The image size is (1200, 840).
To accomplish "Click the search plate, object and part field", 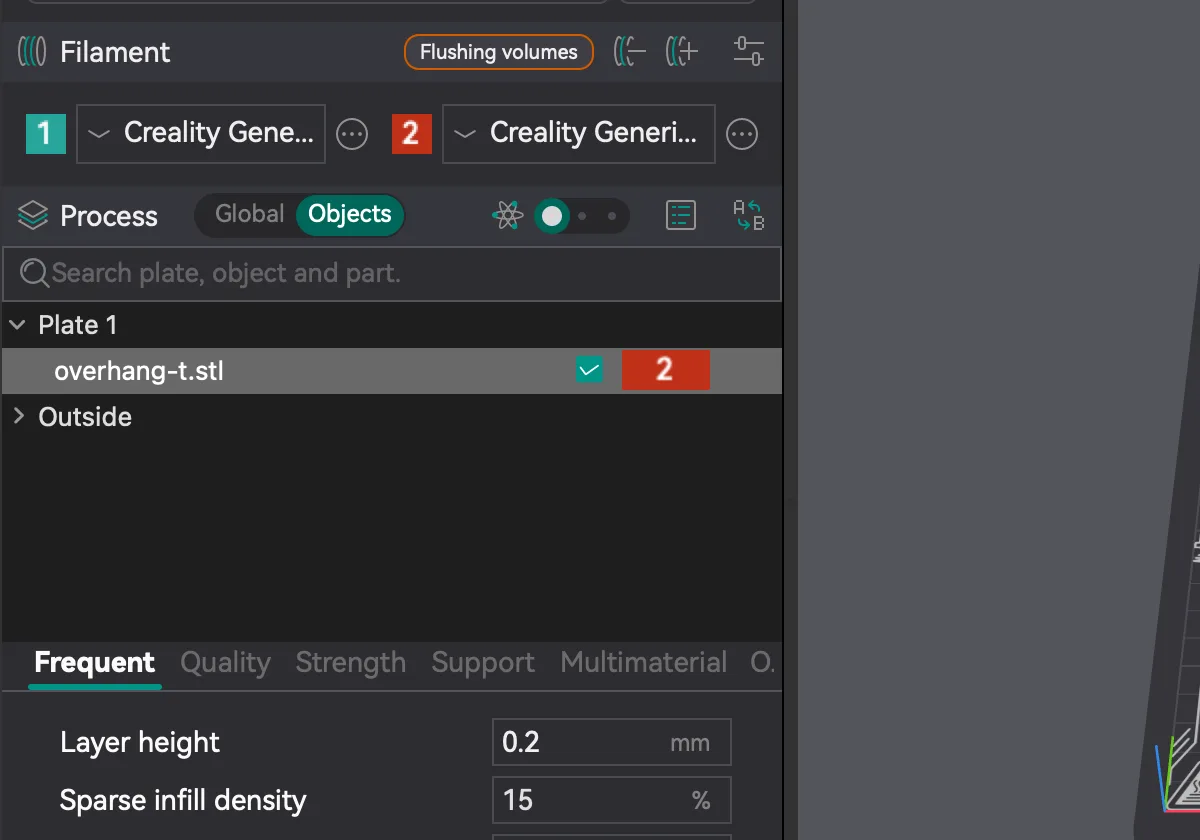I will tap(392, 274).
